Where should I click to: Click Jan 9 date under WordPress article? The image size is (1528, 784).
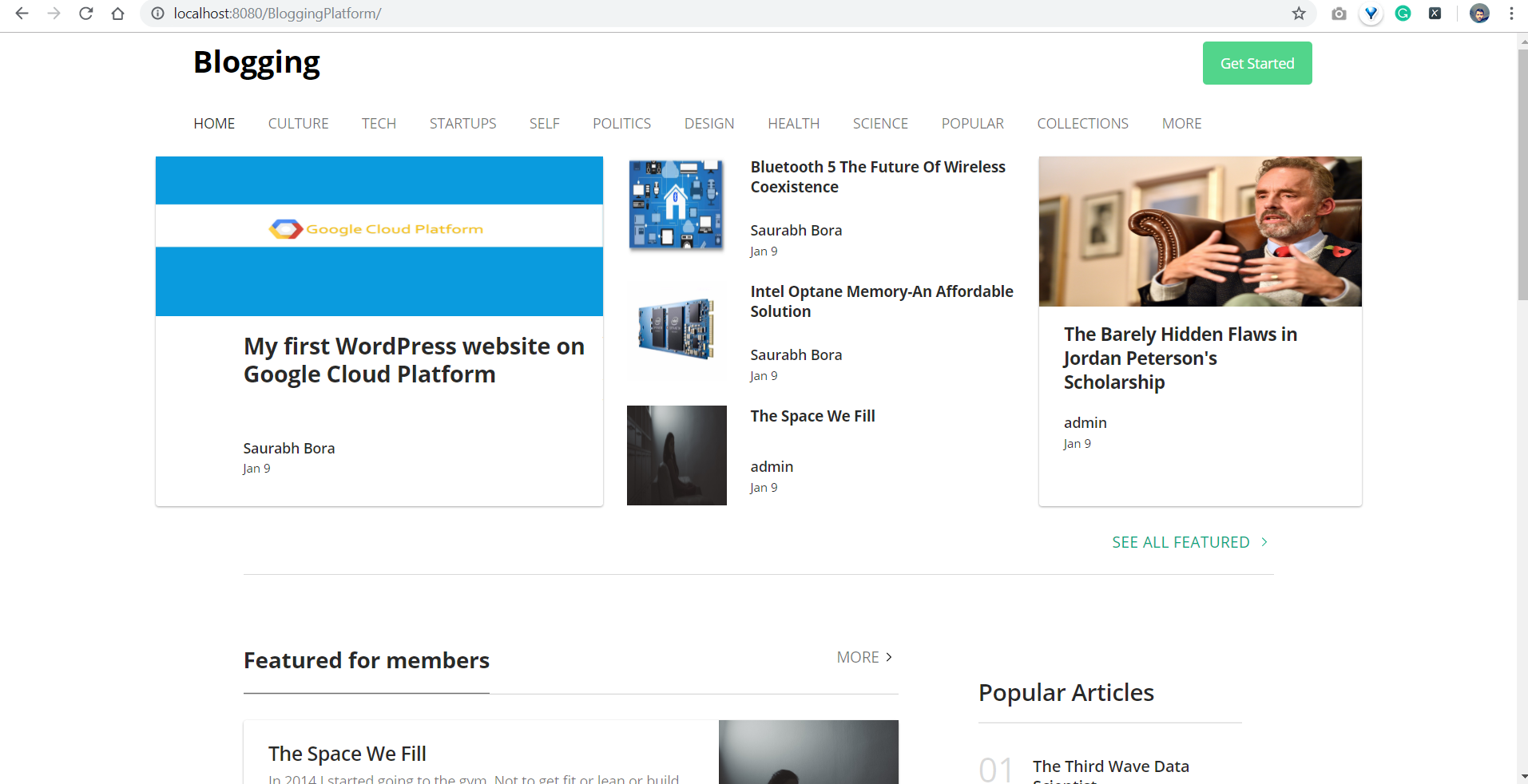[256, 469]
